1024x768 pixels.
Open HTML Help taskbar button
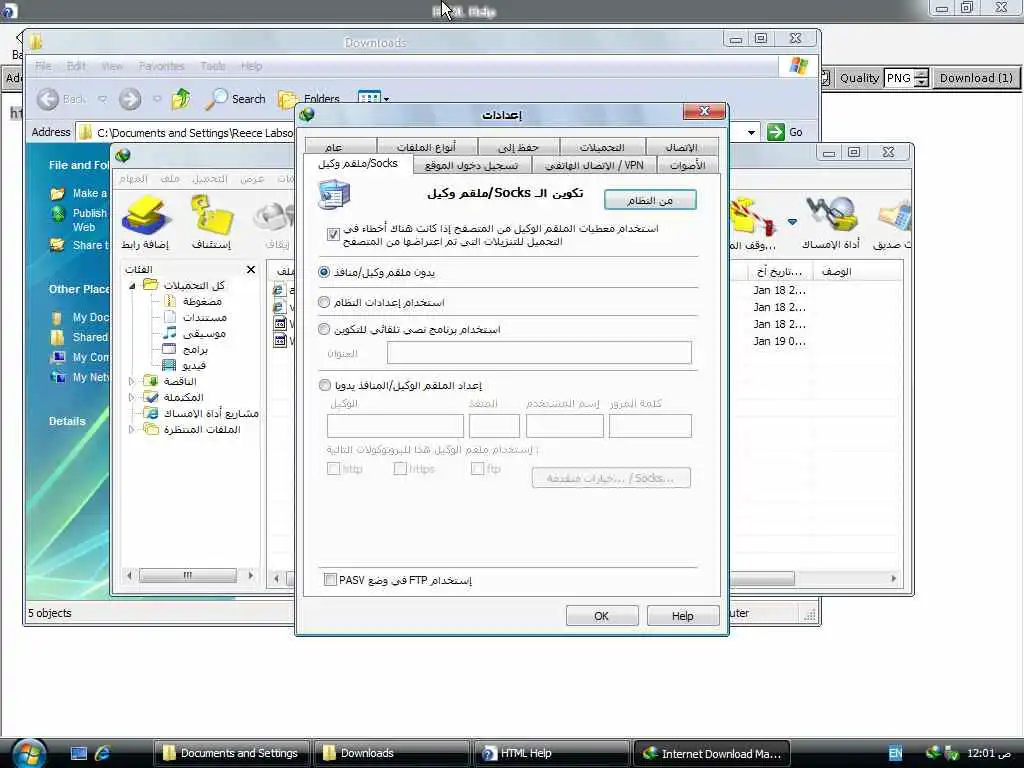551,753
